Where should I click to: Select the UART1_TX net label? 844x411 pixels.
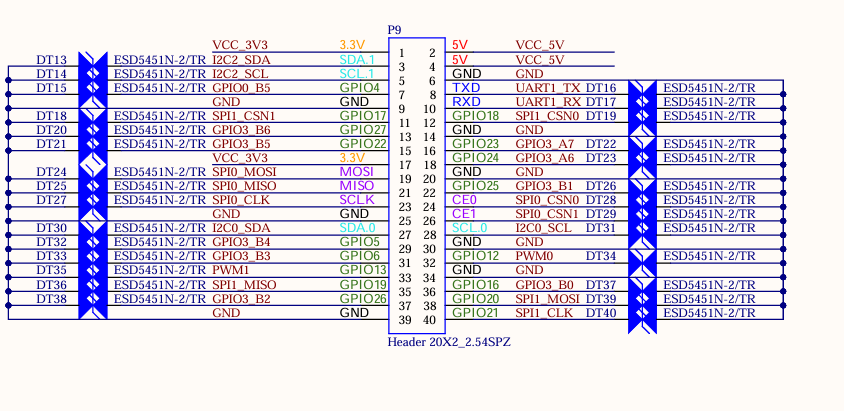click(x=548, y=88)
